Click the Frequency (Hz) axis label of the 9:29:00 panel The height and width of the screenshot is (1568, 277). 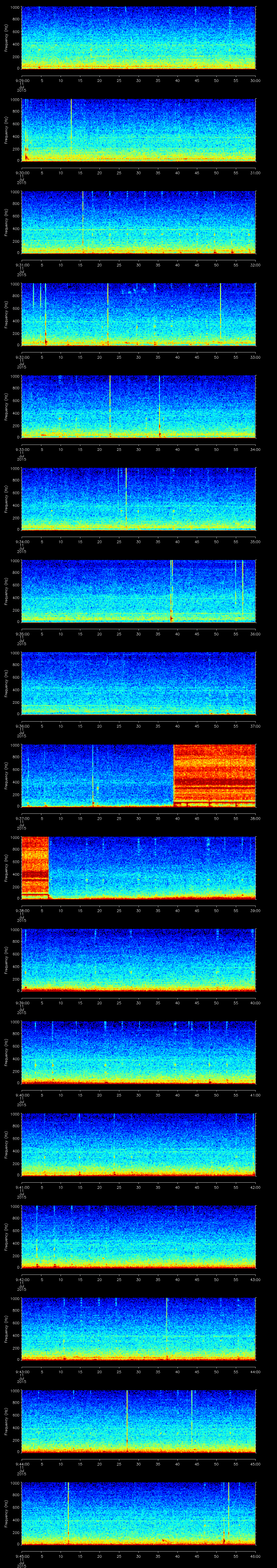tap(7, 38)
